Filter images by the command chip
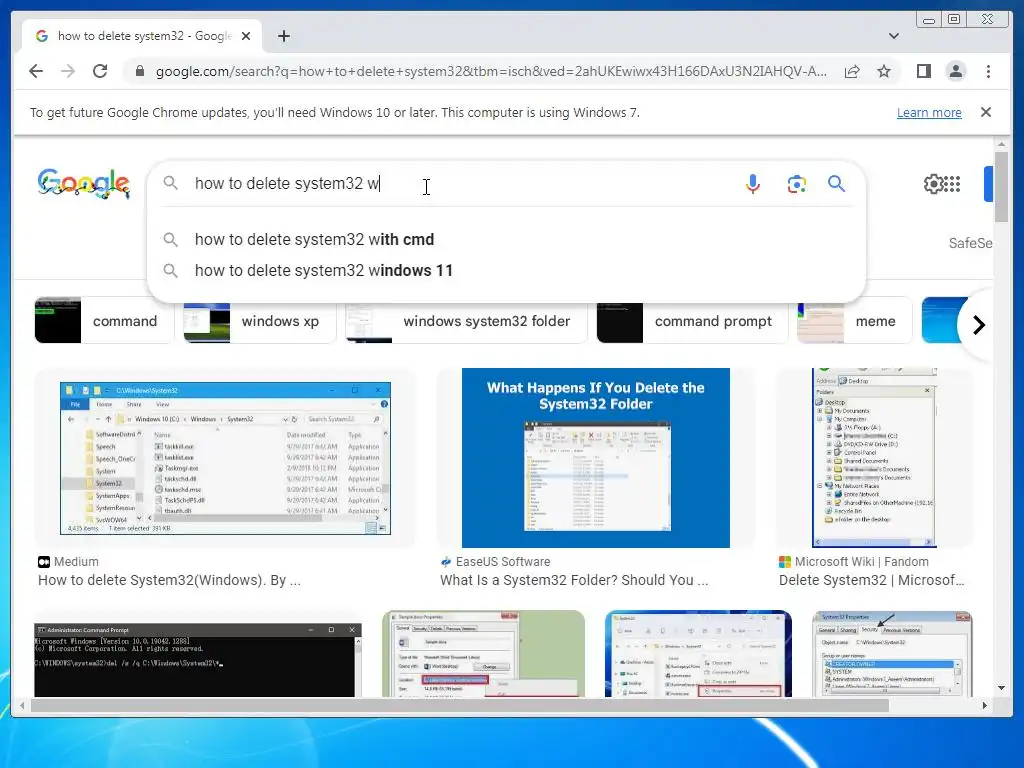This screenshot has width=1024, height=768. [x=104, y=321]
